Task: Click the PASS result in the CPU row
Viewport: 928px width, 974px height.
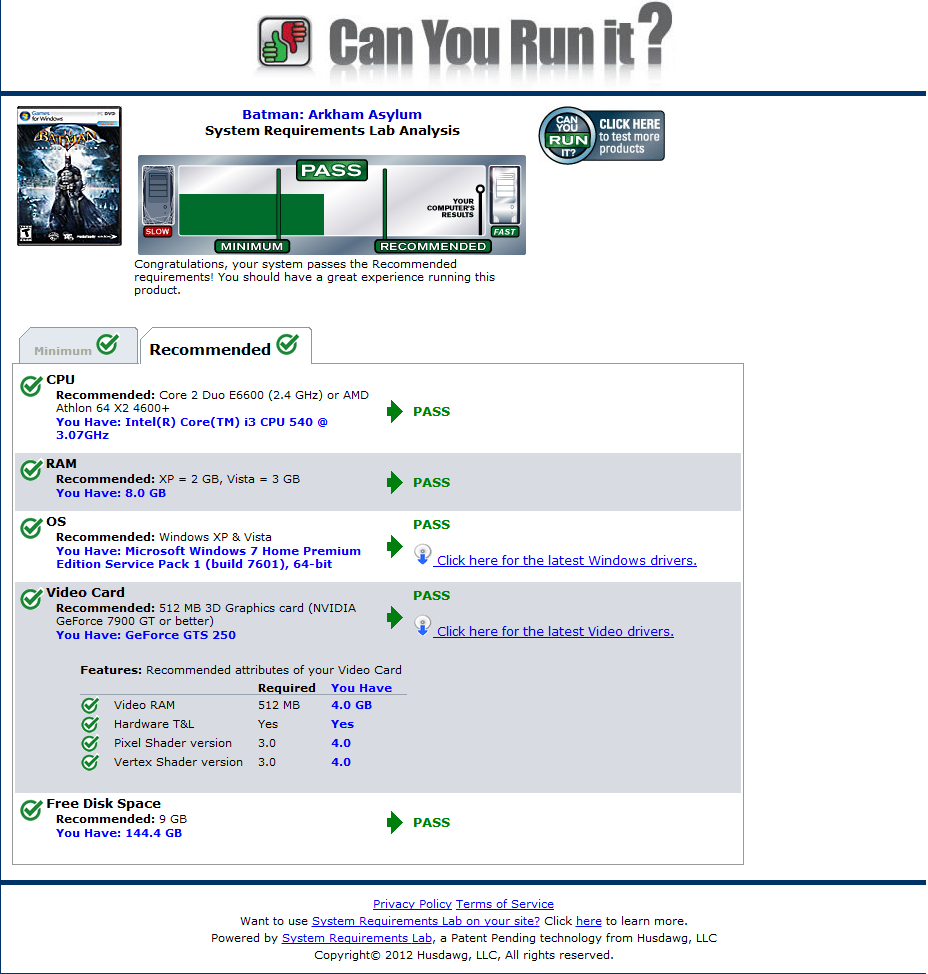Action: click(432, 412)
